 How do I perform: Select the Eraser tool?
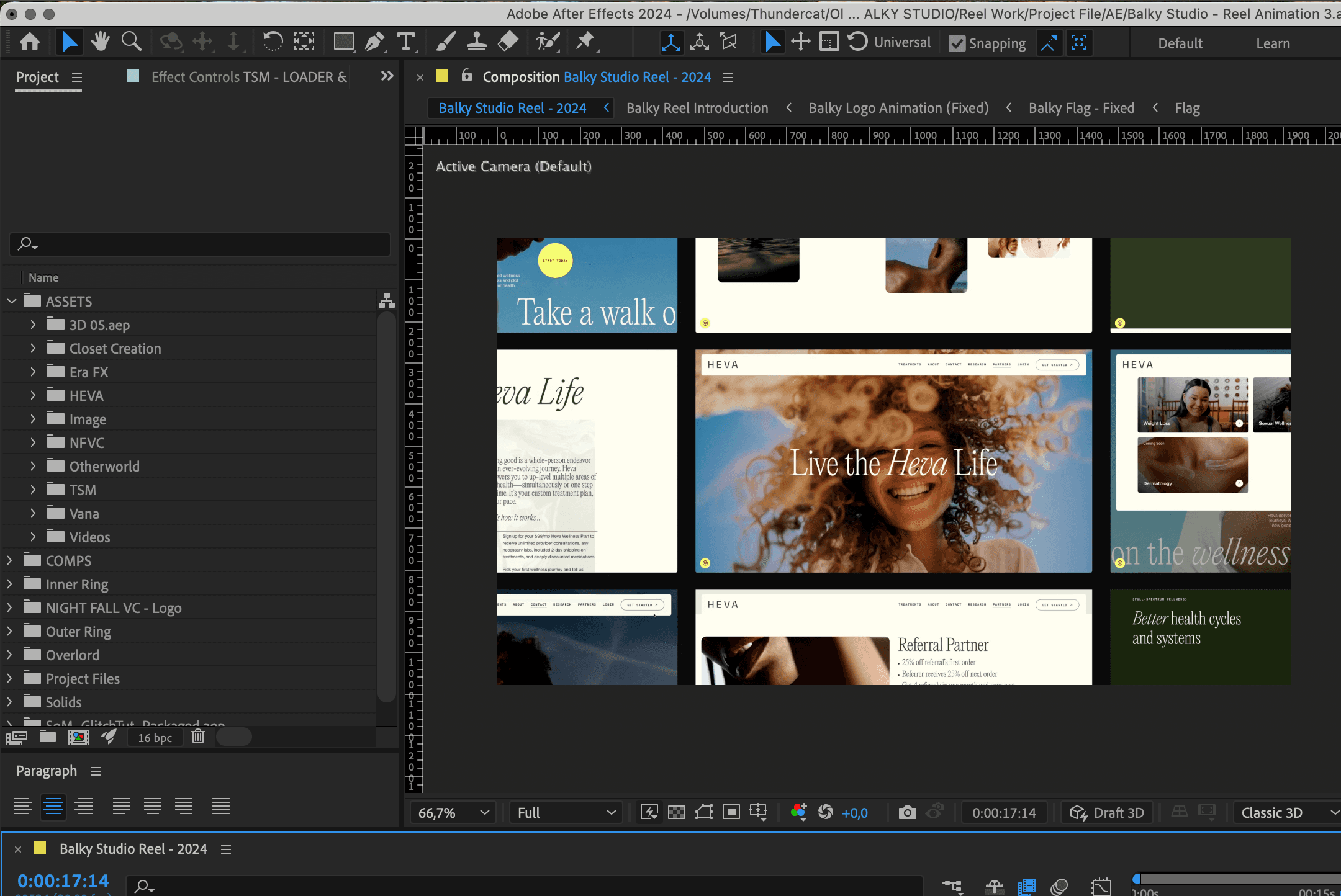coord(508,42)
